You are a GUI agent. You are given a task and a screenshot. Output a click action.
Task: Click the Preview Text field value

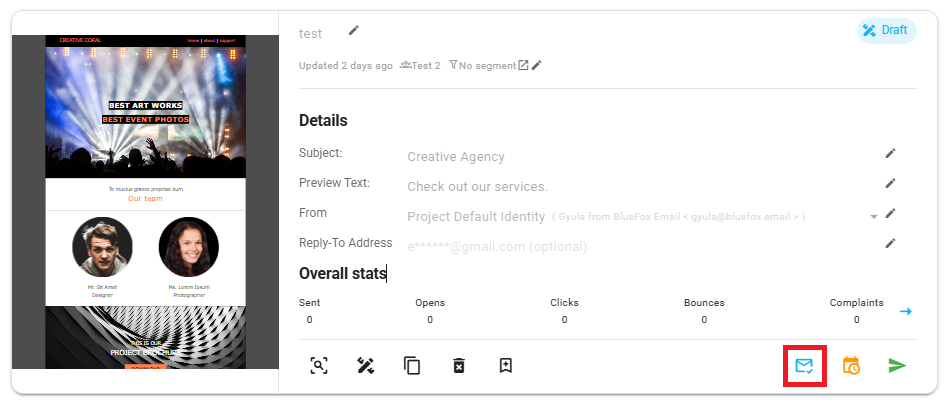click(x=478, y=186)
